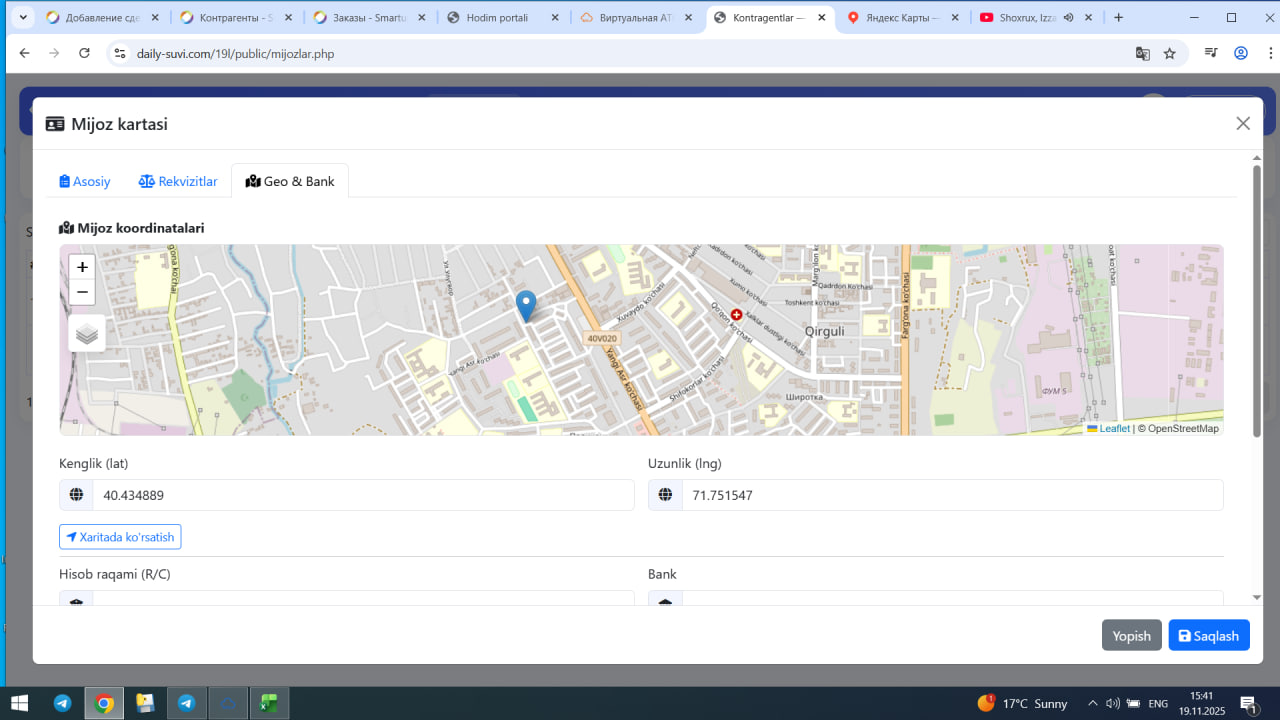The width and height of the screenshot is (1280, 720).
Task: Switch to the Rekvizitlar tab
Action: (178, 181)
